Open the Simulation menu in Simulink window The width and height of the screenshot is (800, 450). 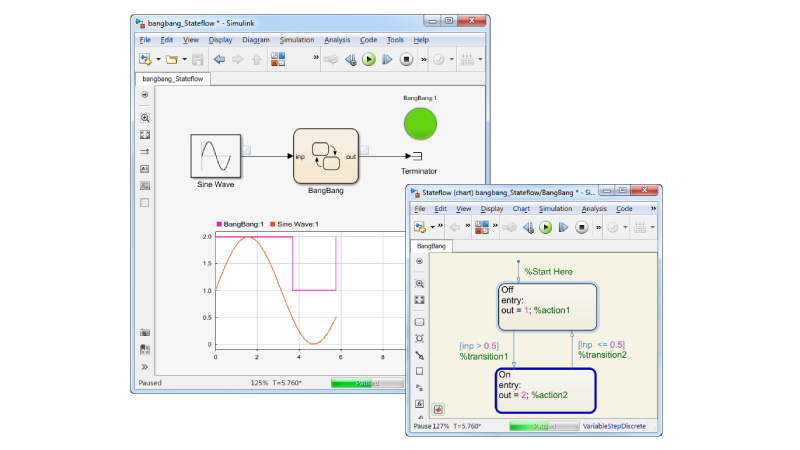pos(296,40)
